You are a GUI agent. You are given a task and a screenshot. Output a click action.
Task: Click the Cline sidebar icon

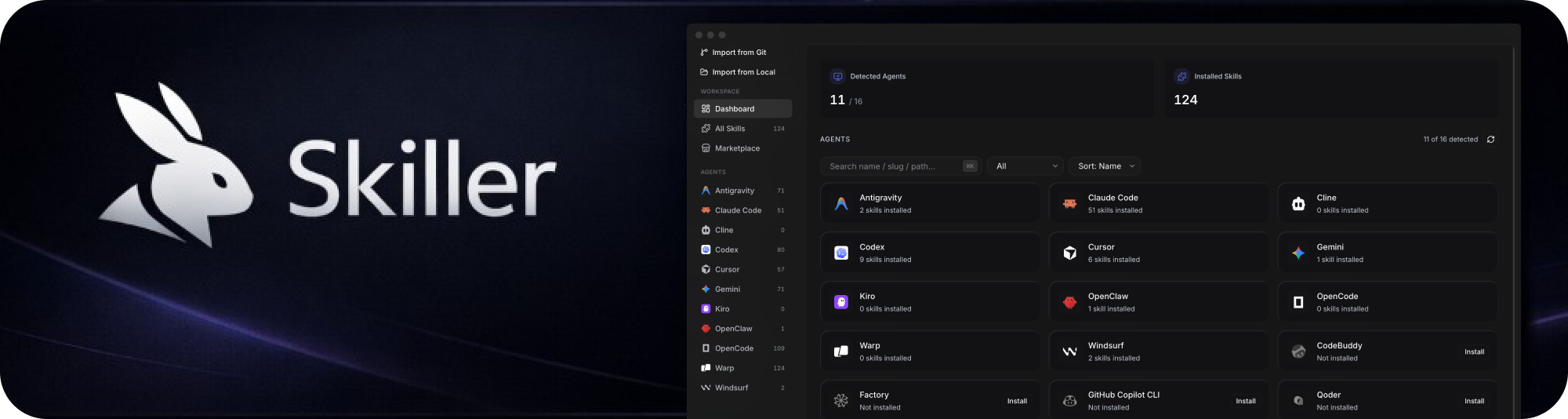706,230
